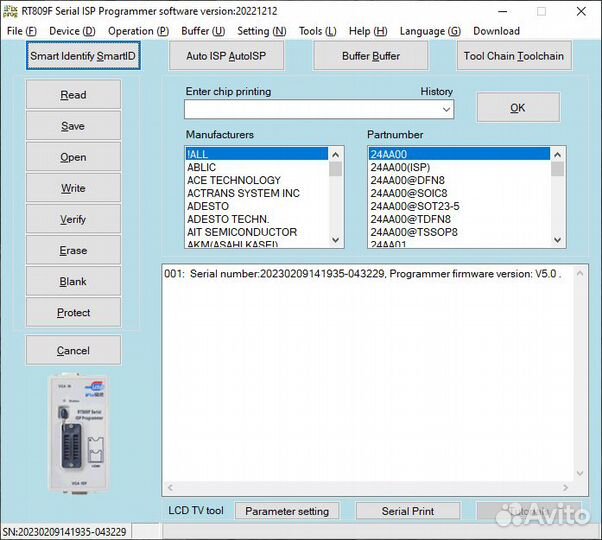Click the Open button
Viewport: 602px width, 540px height.
(73, 157)
